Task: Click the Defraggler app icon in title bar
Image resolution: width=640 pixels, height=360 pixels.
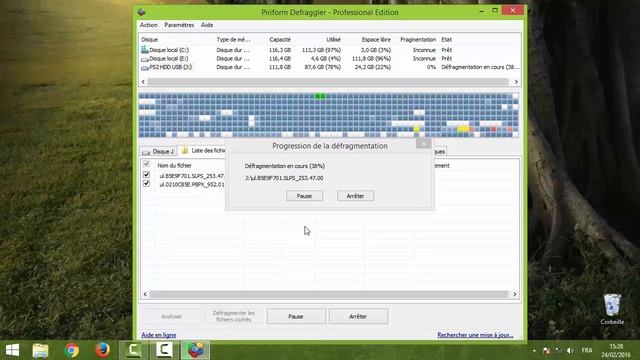Action: point(142,12)
